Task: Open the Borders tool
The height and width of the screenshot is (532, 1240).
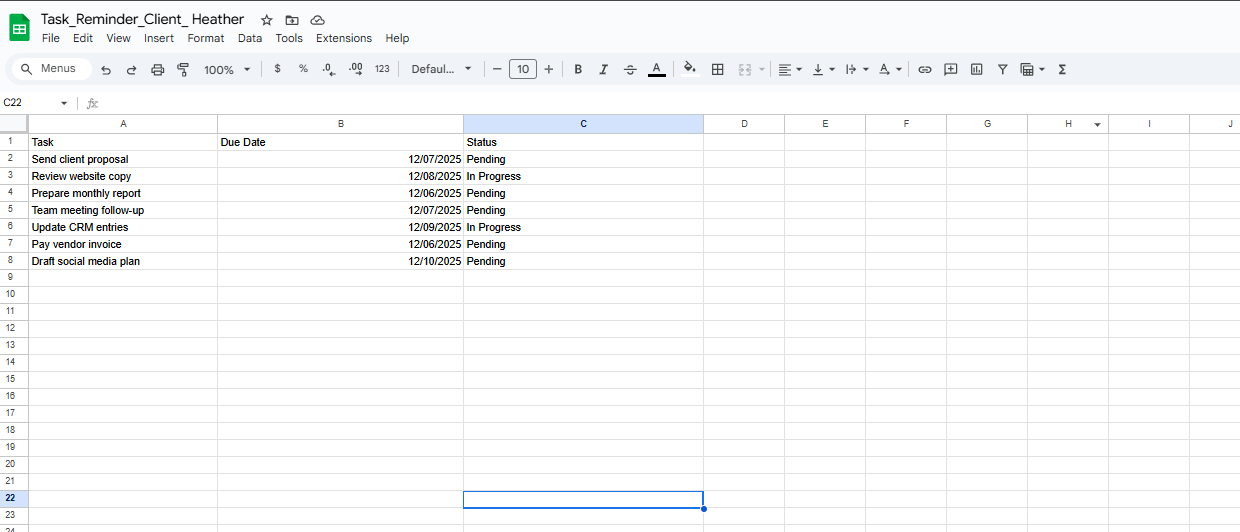Action: click(x=717, y=69)
